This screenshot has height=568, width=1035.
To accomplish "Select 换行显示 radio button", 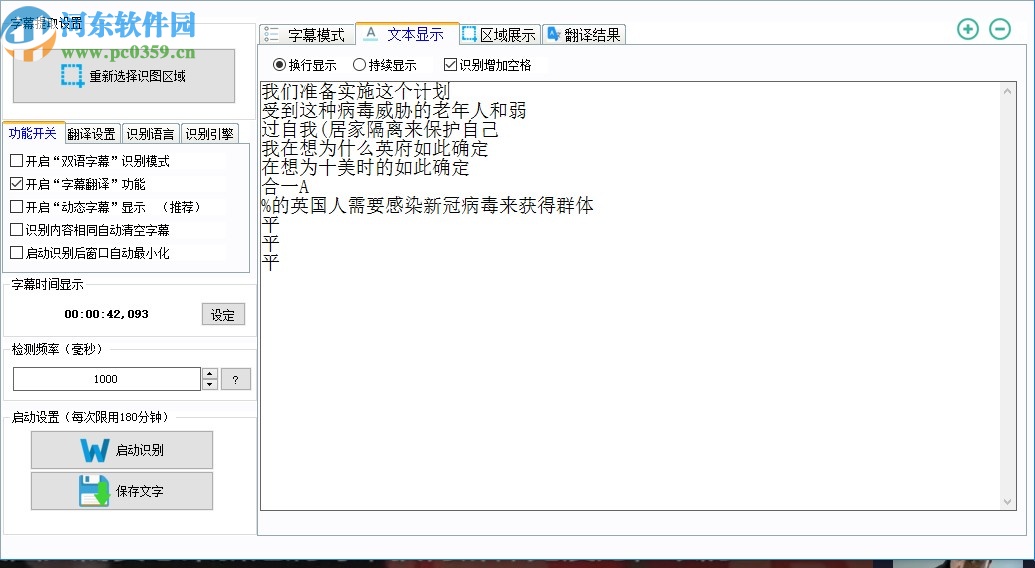I will point(279,65).
